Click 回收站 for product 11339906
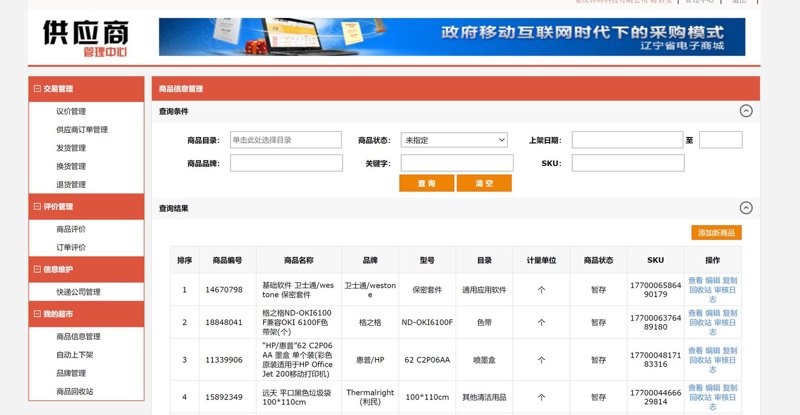Image resolution: width=800 pixels, height=415 pixels. pos(700,360)
